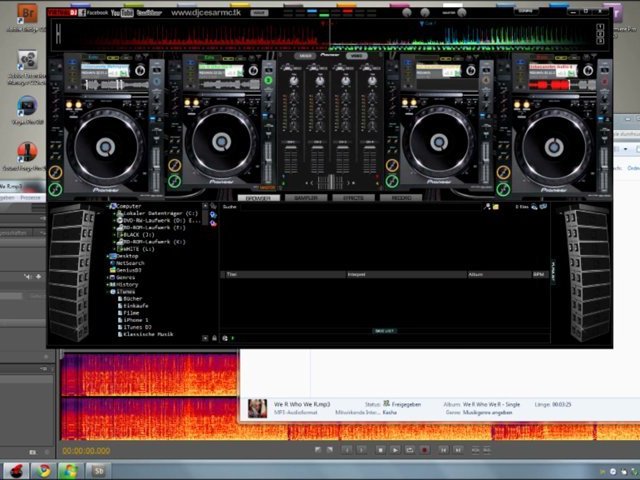
Task: Open the Chrome browser in the taskbar
Action: coord(42,470)
